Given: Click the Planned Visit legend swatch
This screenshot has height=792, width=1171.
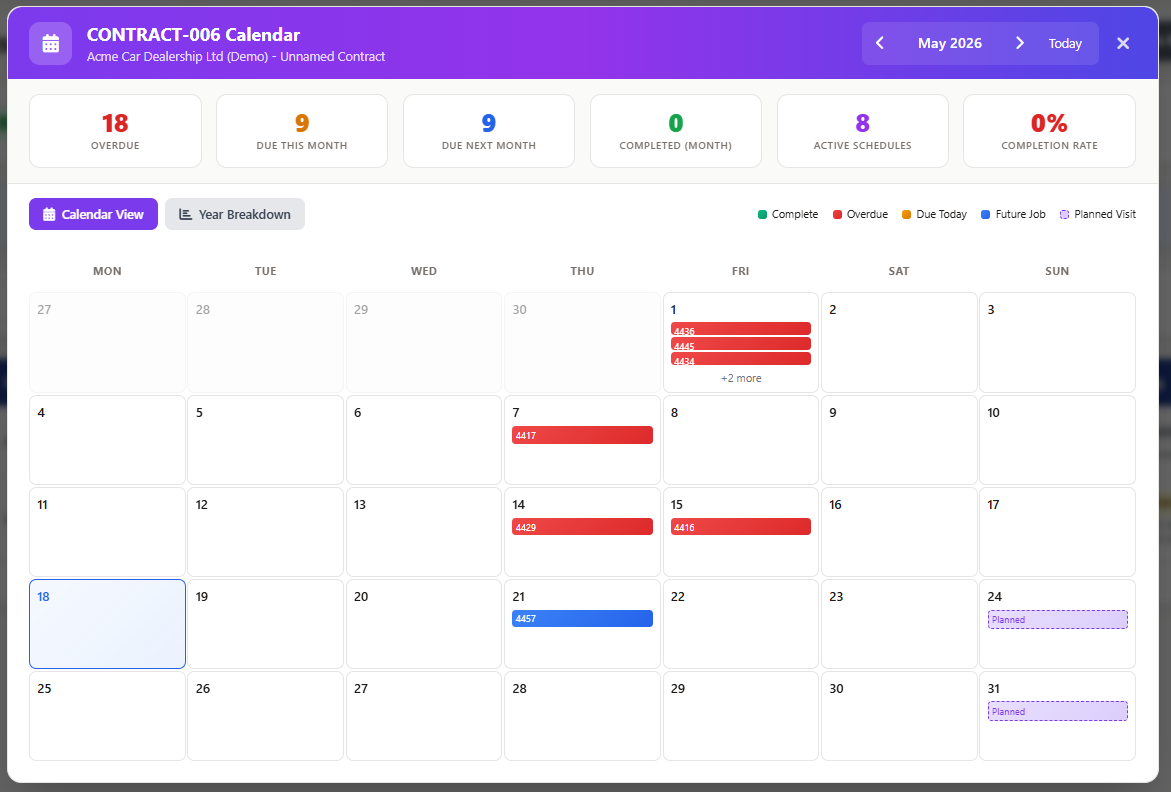Looking at the screenshot, I should coord(1065,214).
